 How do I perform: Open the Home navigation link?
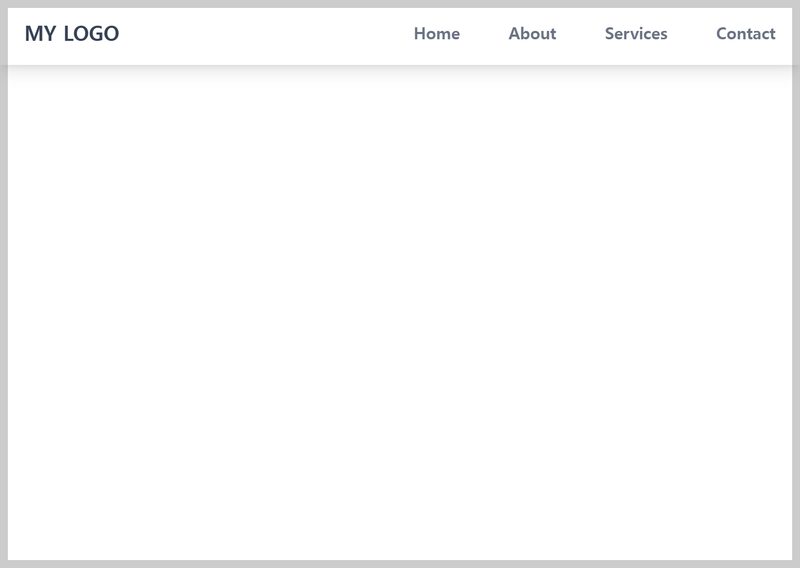(x=436, y=34)
